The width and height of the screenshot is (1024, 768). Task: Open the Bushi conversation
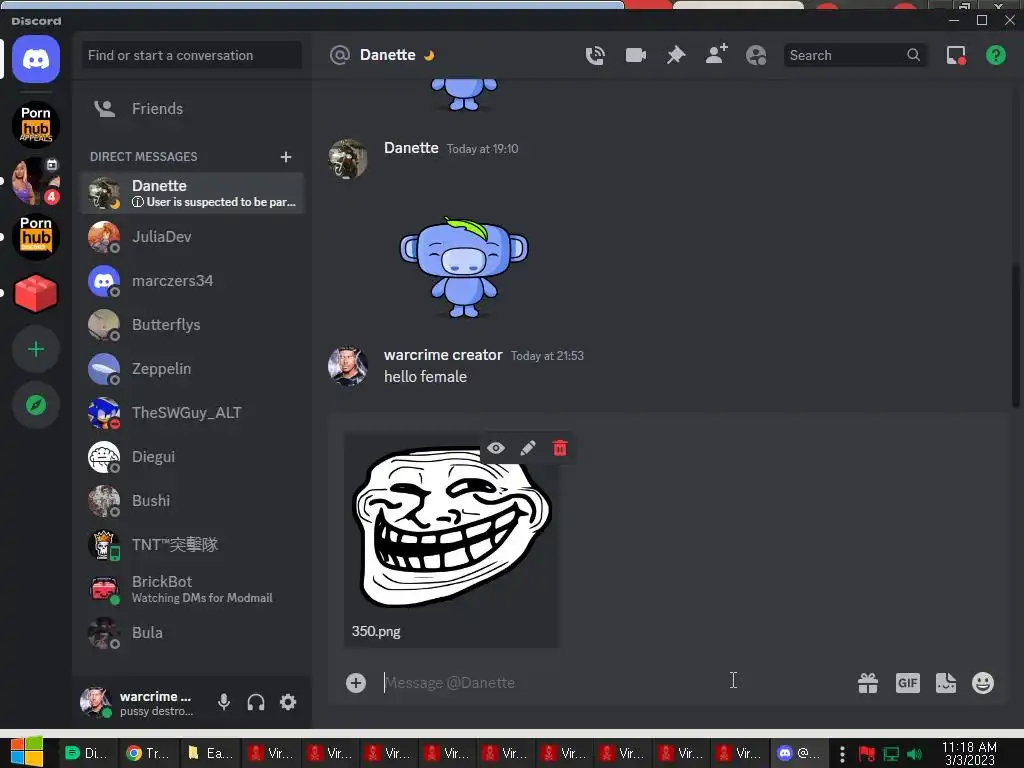[191, 501]
